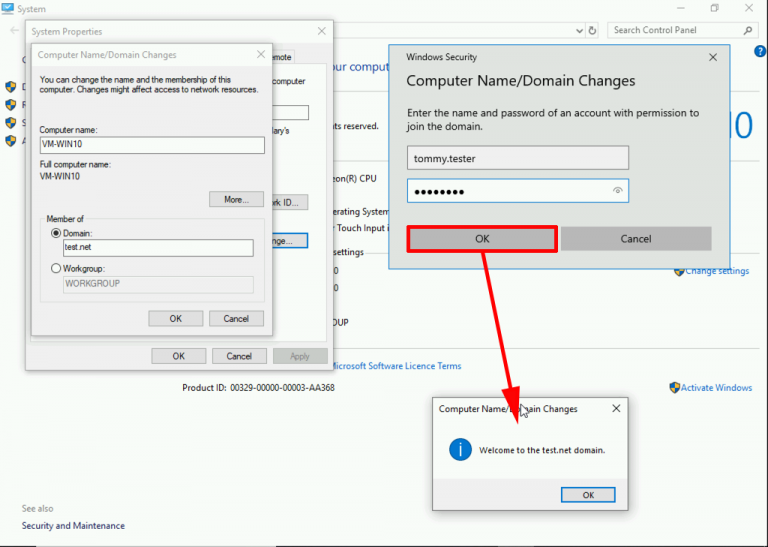Click the blue info icon in welcome dialog

(x=459, y=449)
